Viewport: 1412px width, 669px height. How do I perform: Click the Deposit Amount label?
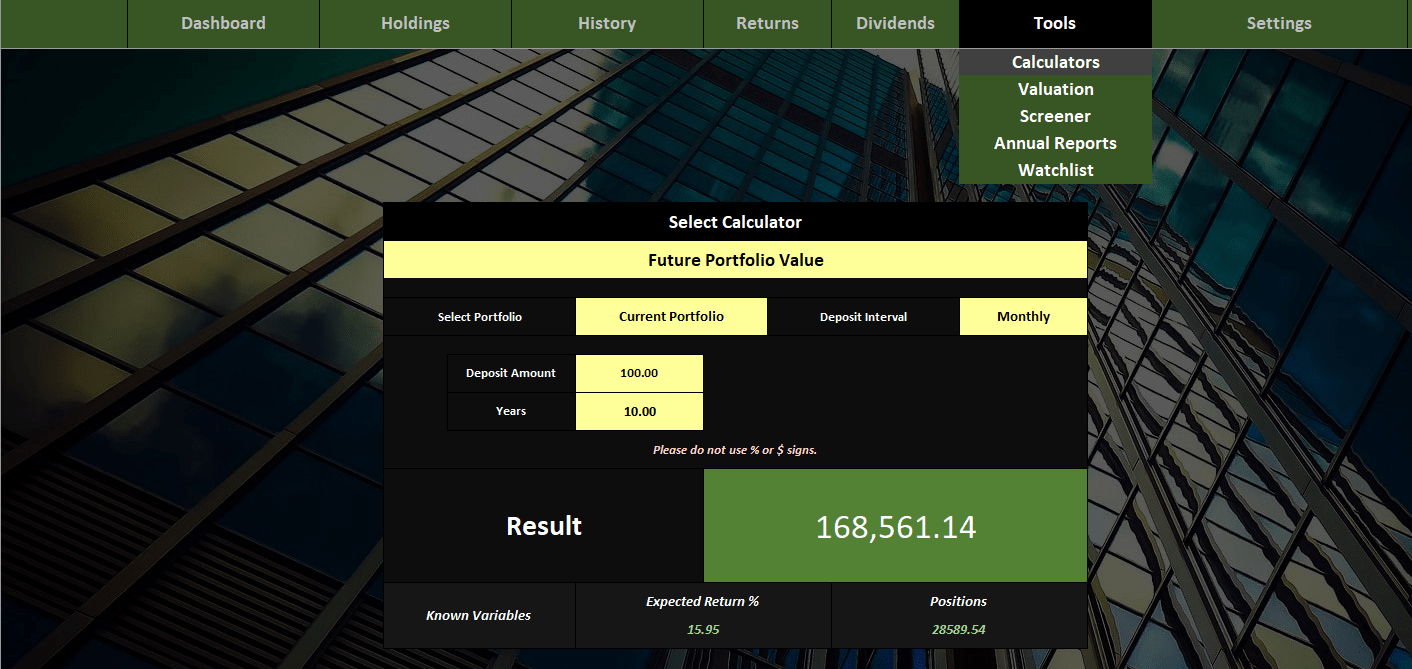511,373
